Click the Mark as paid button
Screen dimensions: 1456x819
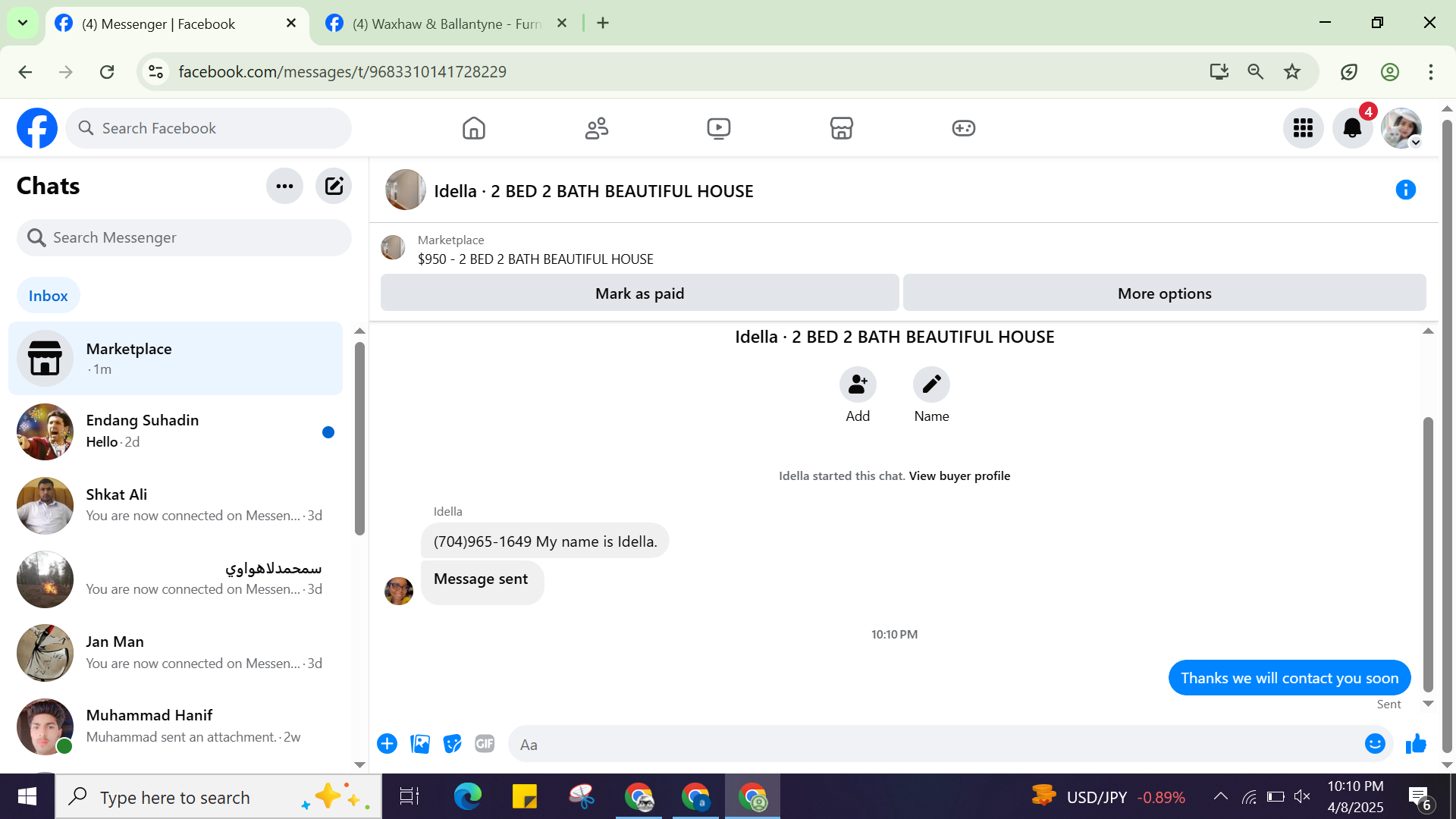tap(639, 293)
